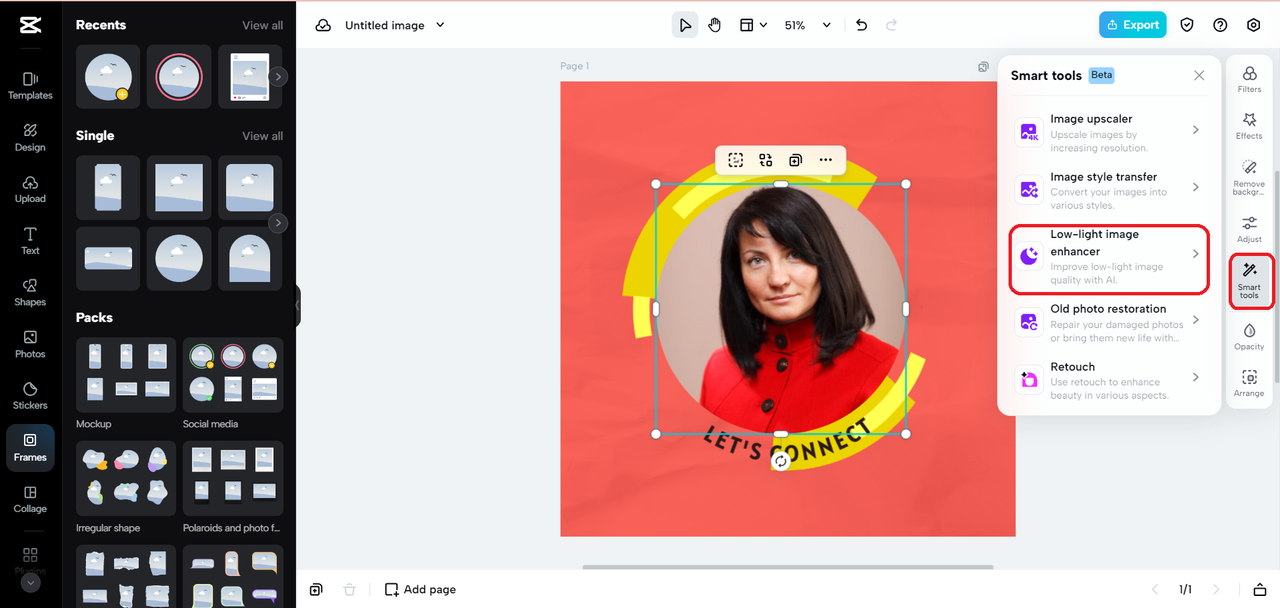This screenshot has width=1280, height=608.
Task: Open the Opacity control
Action: click(x=1249, y=337)
